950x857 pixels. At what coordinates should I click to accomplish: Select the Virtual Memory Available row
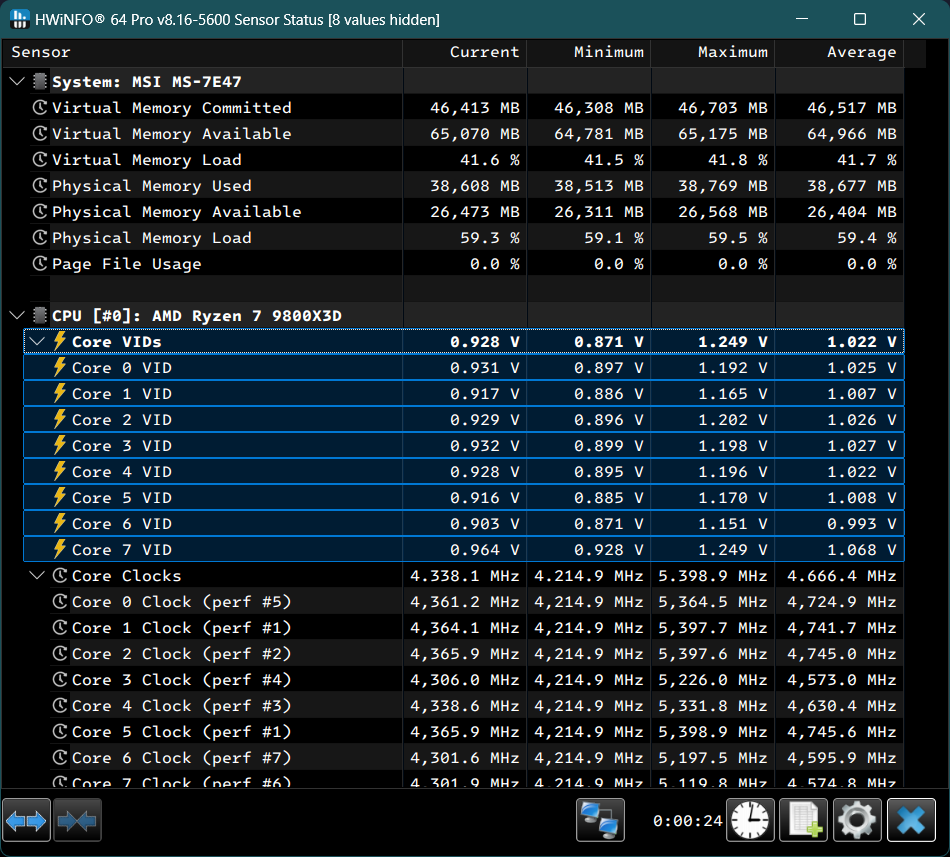[x=467, y=134]
